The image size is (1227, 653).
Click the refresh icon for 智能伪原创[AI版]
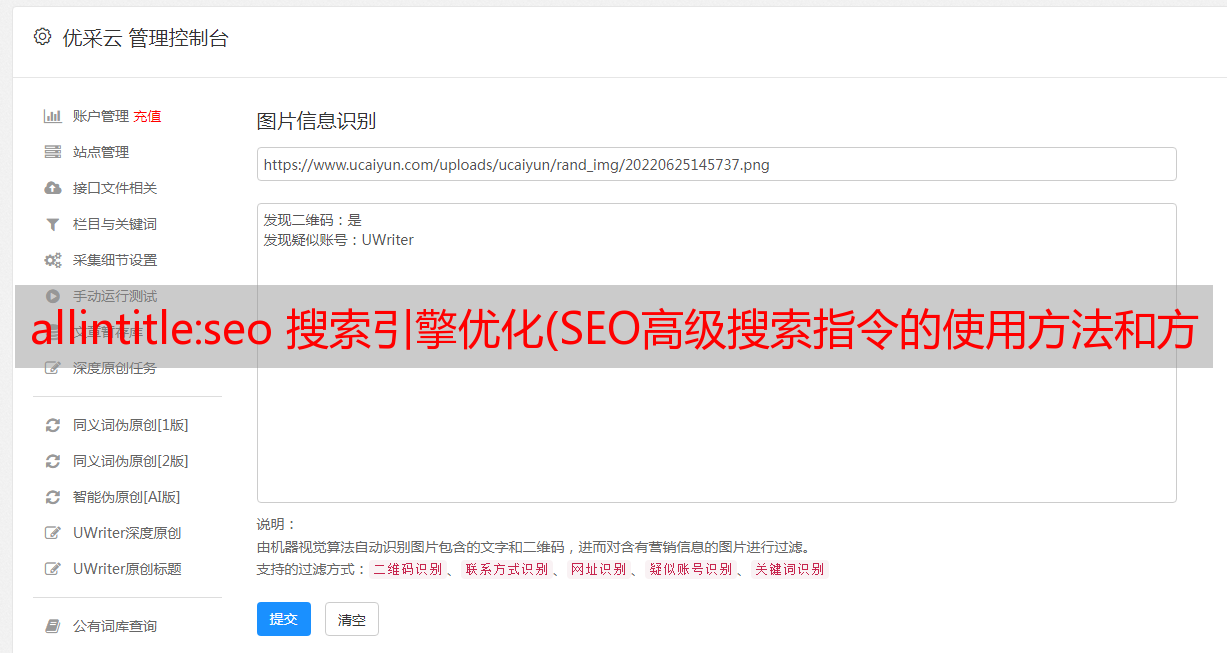(53, 497)
